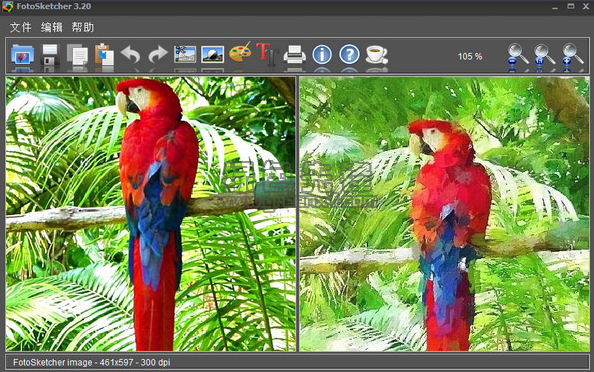Paste from clipboard icon
The image size is (594, 372).
104,55
